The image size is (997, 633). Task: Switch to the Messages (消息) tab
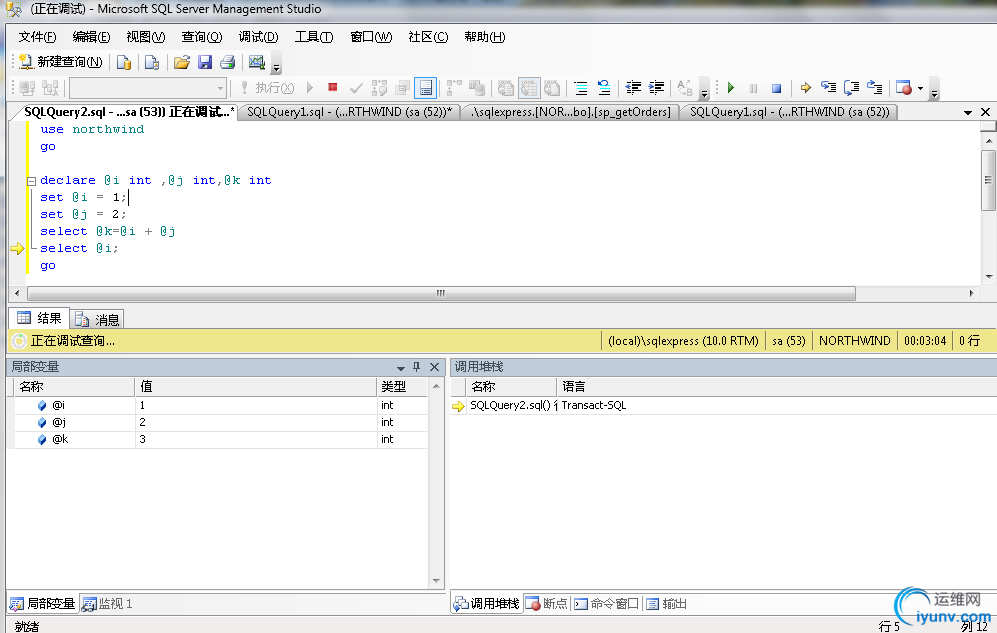pos(97,319)
